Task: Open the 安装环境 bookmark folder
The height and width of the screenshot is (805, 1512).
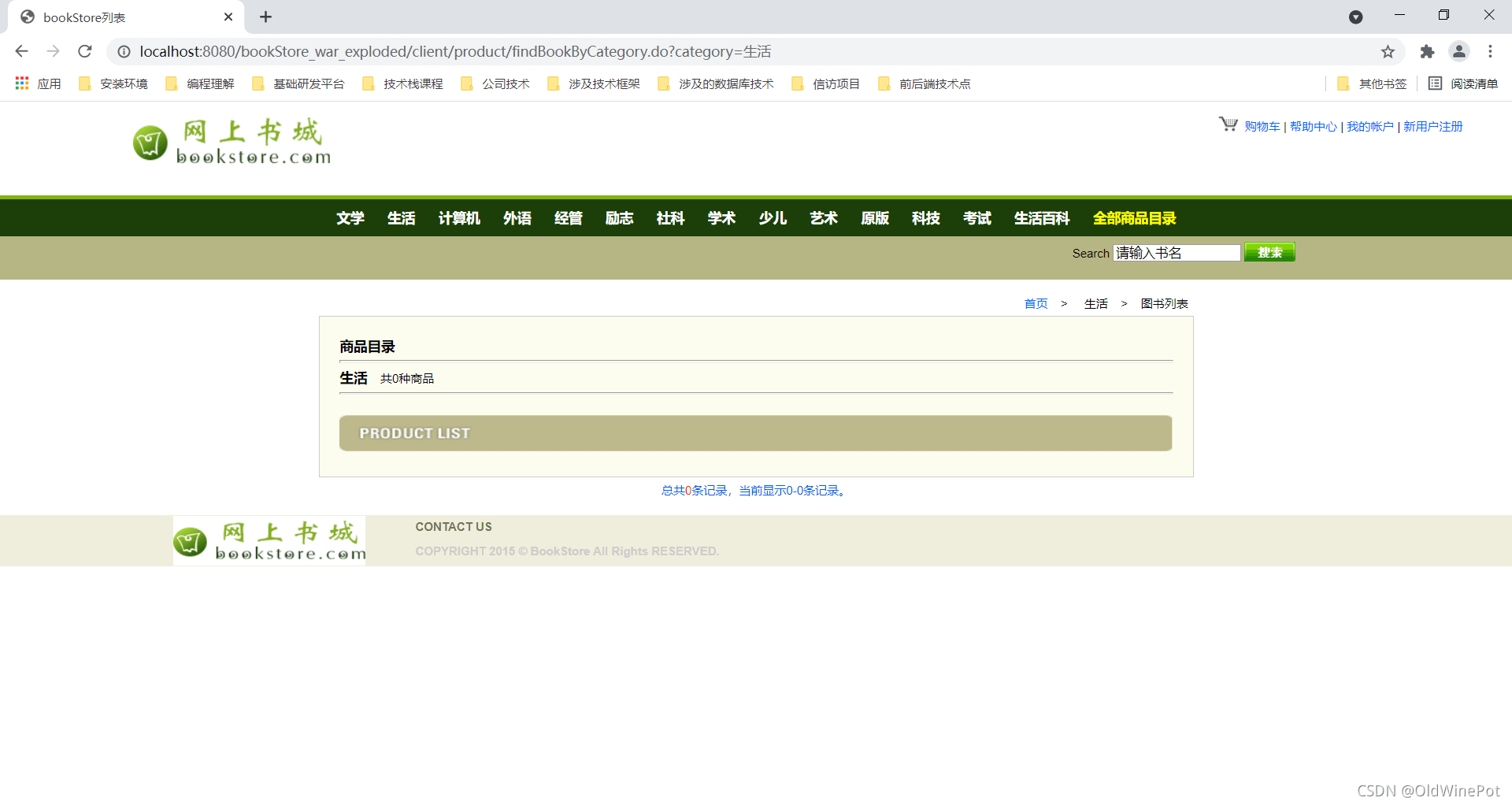Action: pos(113,83)
